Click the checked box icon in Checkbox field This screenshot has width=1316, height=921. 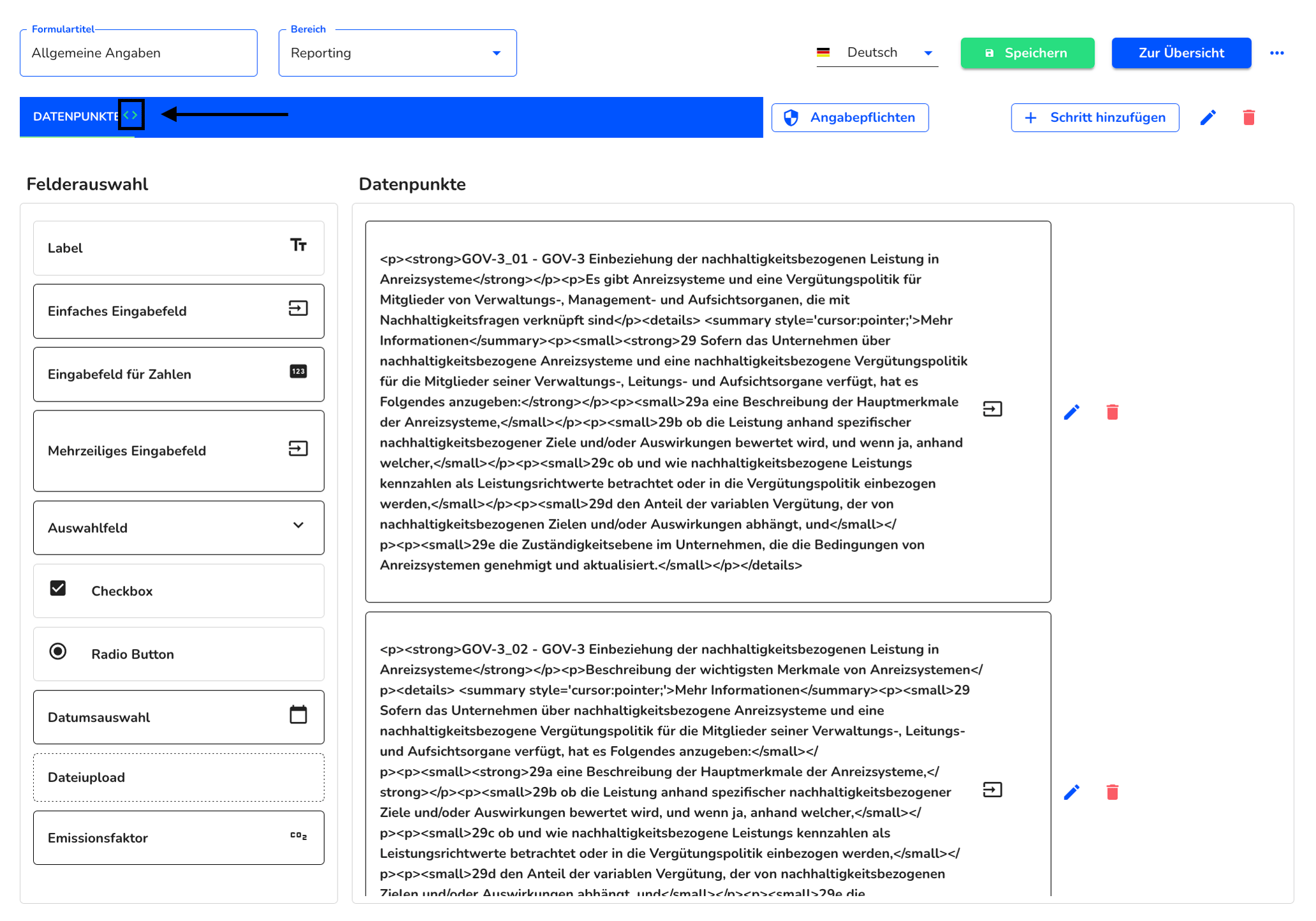[x=58, y=588]
